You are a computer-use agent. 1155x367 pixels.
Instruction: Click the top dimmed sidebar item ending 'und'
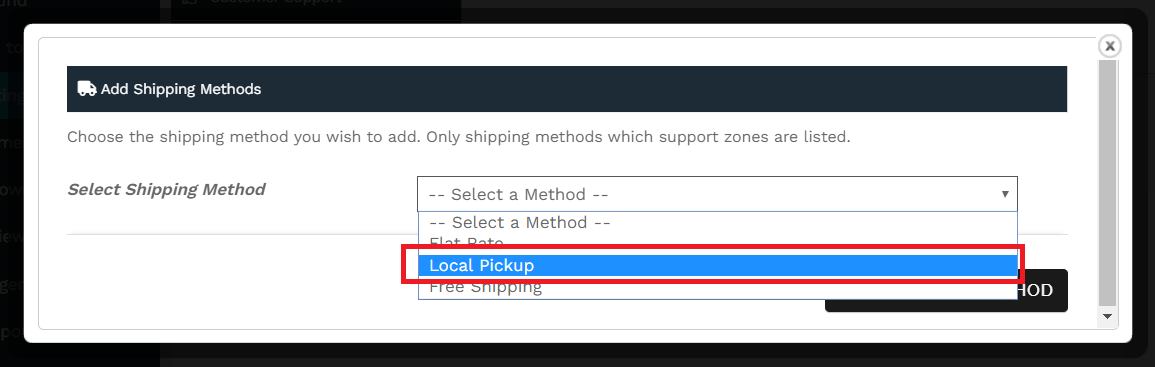(13, 4)
